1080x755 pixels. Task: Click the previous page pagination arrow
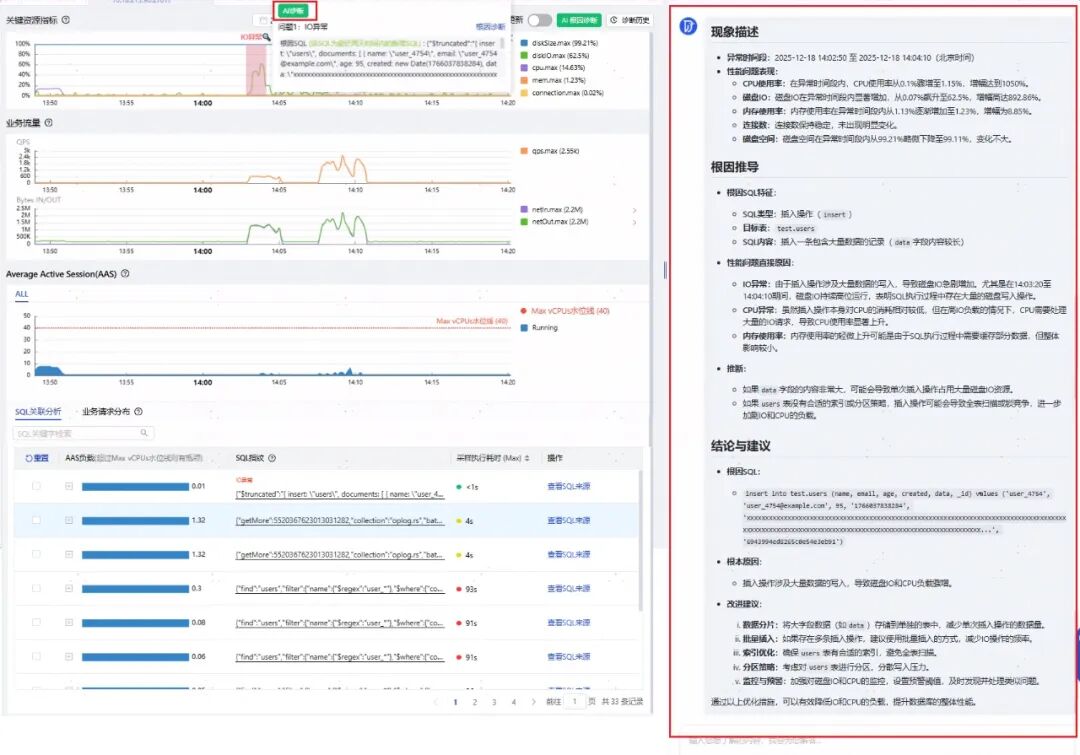(436, 702)
